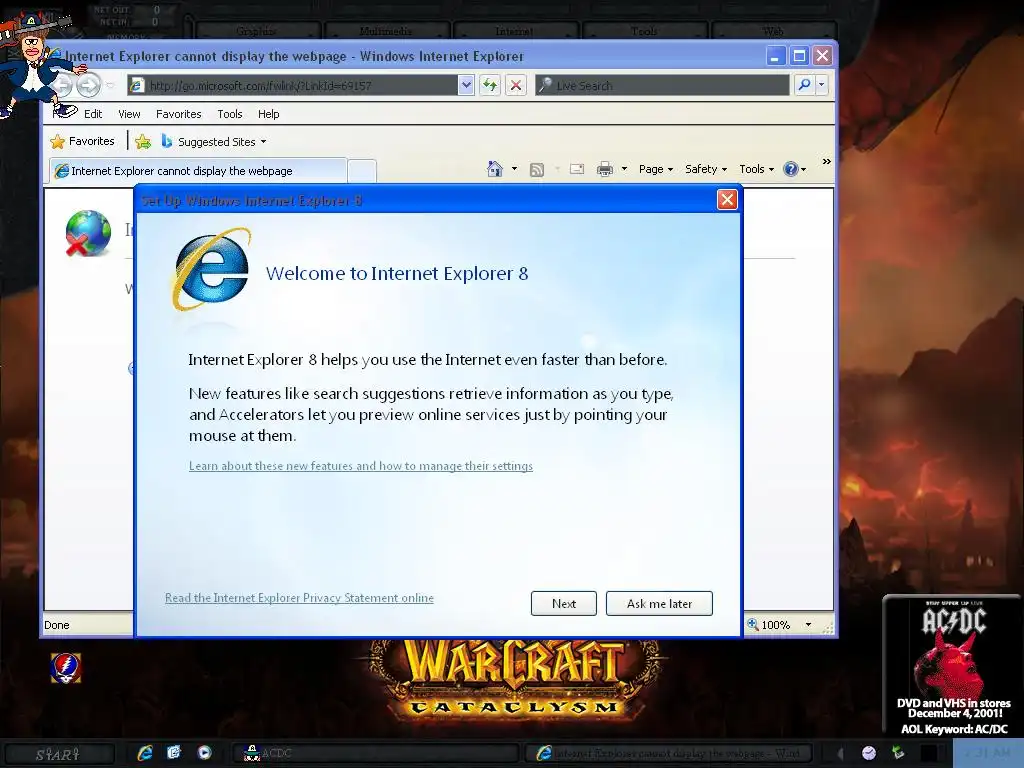Open the Safety dropdown menu
Viewport: 1024px width, 768px height.
[x=706, y=169]
